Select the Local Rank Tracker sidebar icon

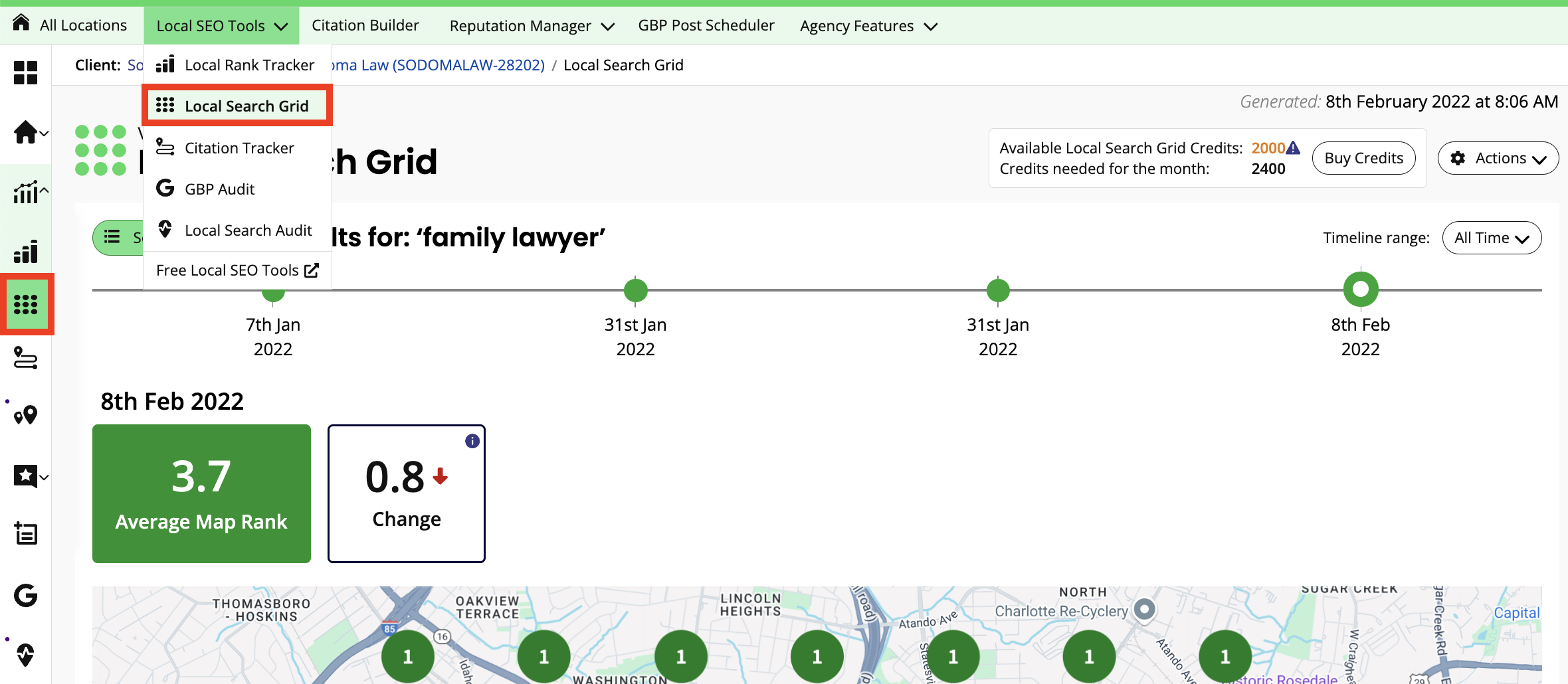tap(26, 252)
